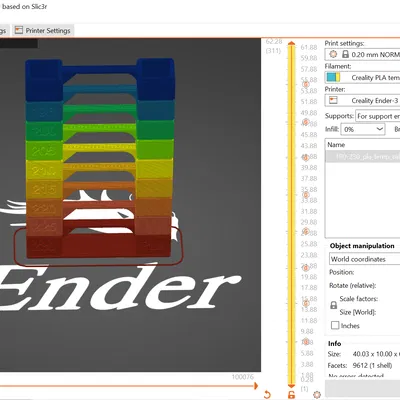Click the Object manipulation heading
Image resolution: width=400 pixels, height=400 pixels.
pos(362,246)
